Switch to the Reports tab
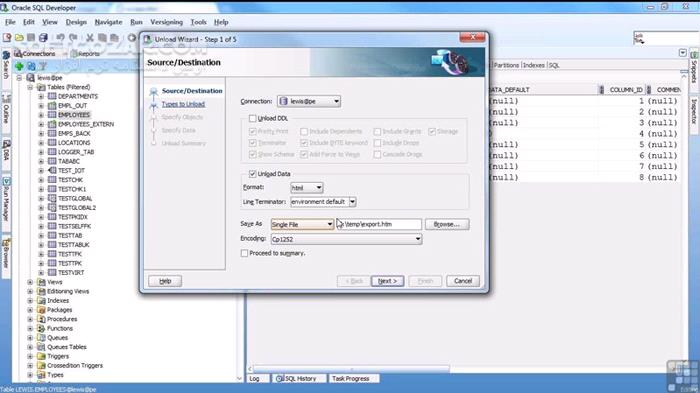Viewport: 700px width, 393px height. (x=86, y=54)
